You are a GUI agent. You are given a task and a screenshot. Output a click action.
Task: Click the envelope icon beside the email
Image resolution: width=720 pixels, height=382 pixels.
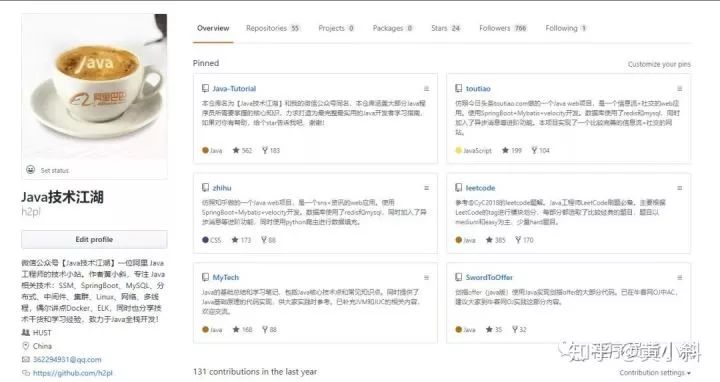[x=26, y=360]
